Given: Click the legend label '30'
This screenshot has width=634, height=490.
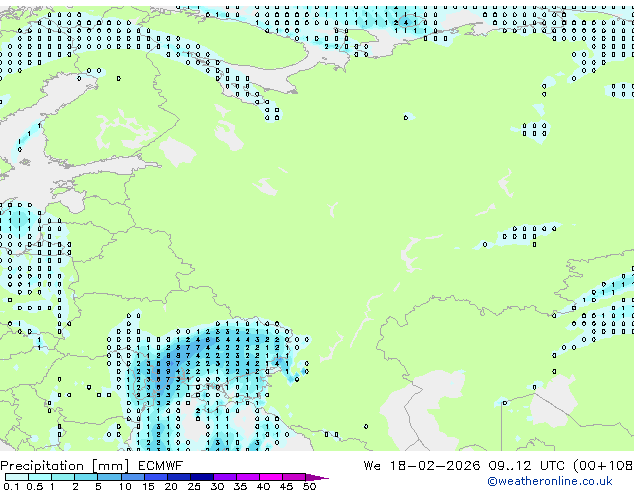Looking at the screenshot, I should [217, 486].
